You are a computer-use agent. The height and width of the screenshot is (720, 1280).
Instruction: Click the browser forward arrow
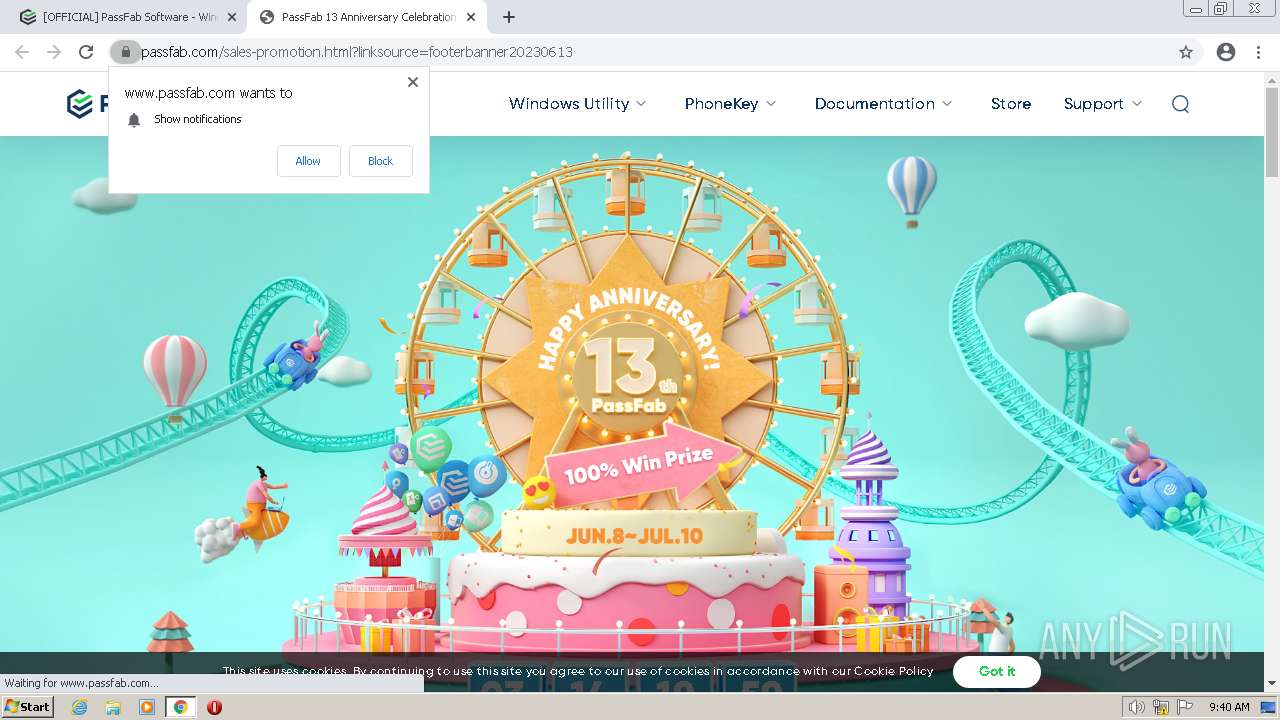[54, 52]
